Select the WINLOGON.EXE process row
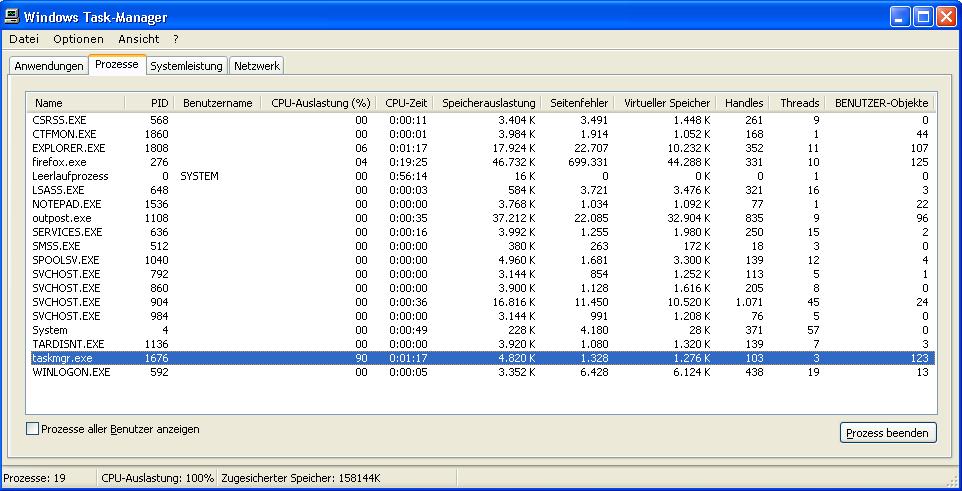962x491 pixels. pos(482,372)
